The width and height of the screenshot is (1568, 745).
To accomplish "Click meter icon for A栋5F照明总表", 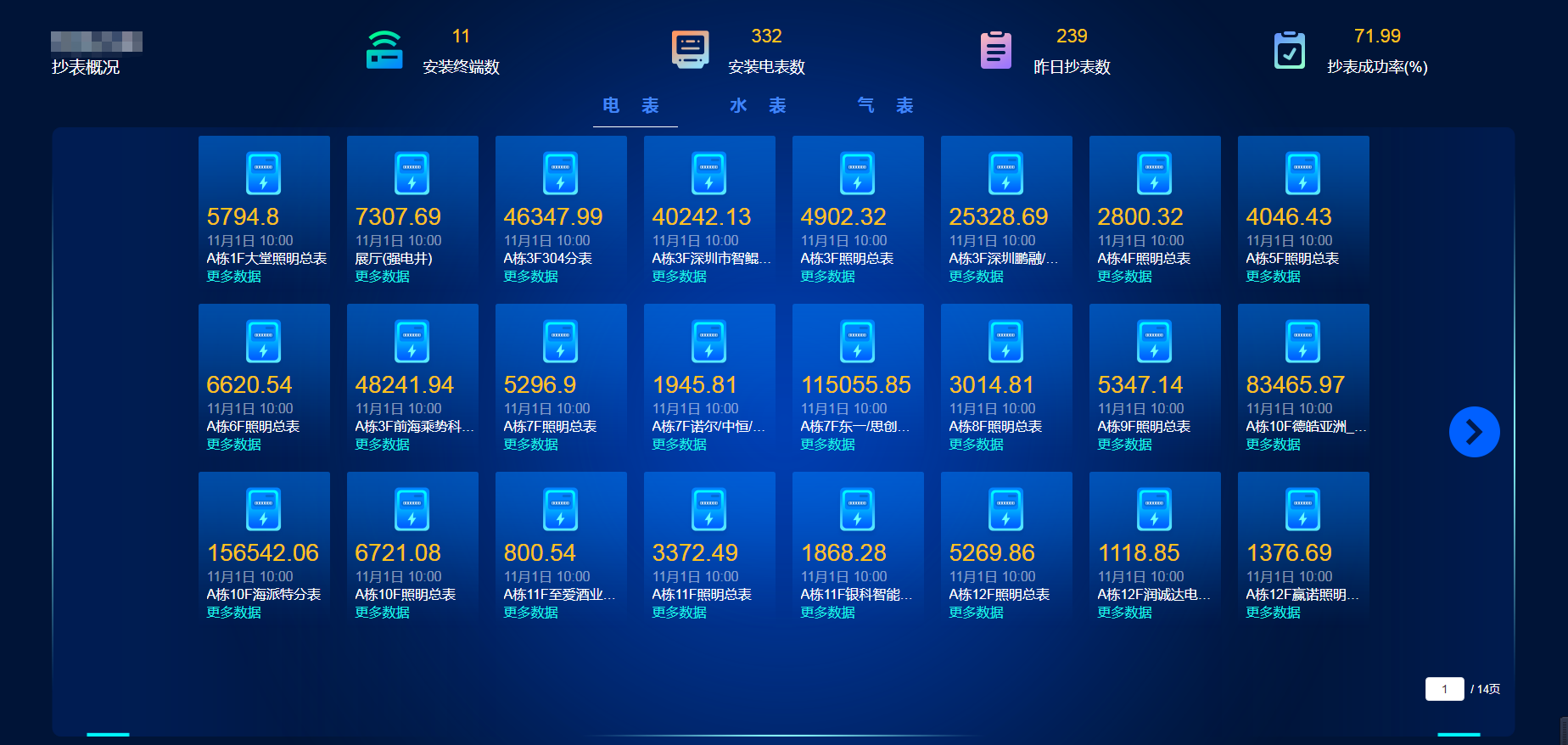I will 1302,174.
